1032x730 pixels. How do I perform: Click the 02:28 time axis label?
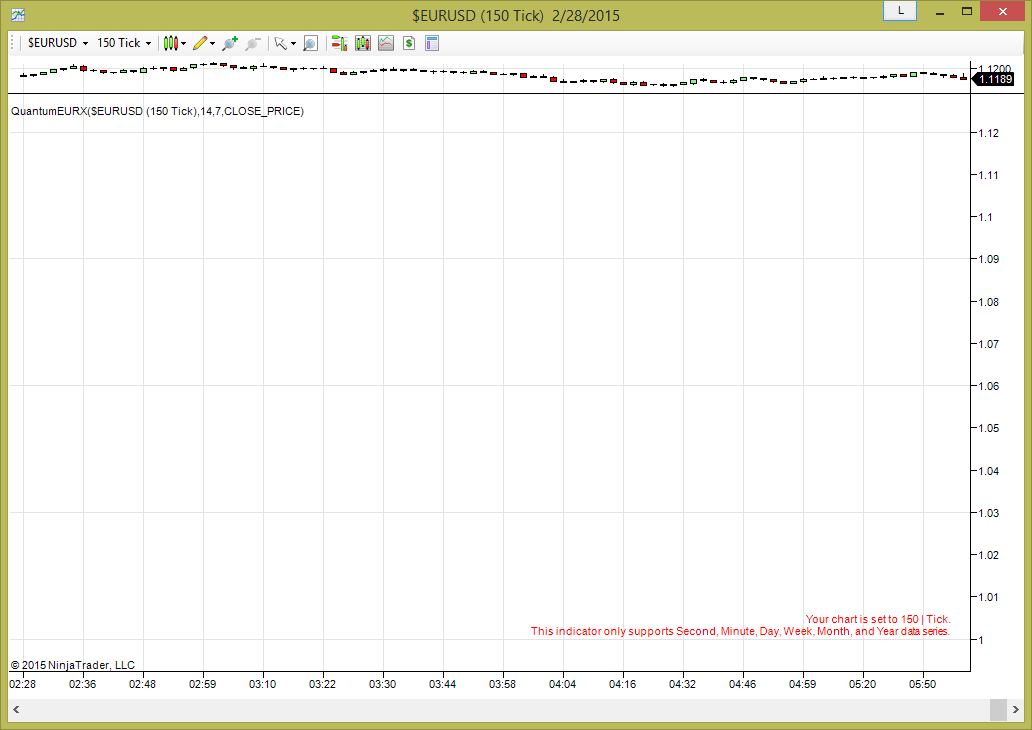point(22,684)
